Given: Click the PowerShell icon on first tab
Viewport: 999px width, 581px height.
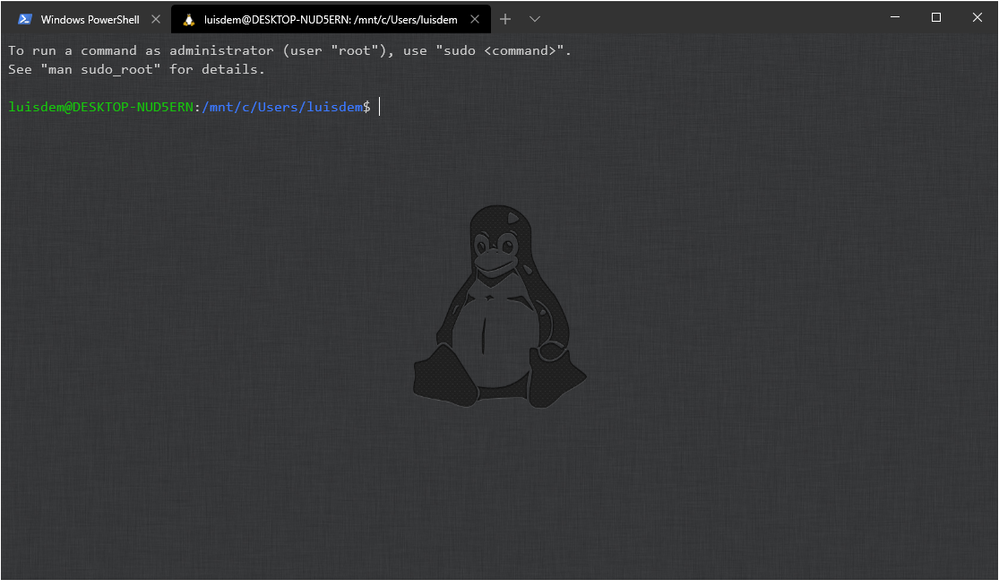Looking at the screenshot, I should click(25, 19).
